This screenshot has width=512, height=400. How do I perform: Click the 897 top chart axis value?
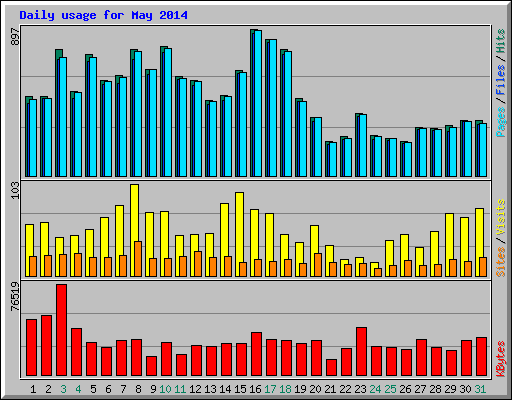pos(16,37)
